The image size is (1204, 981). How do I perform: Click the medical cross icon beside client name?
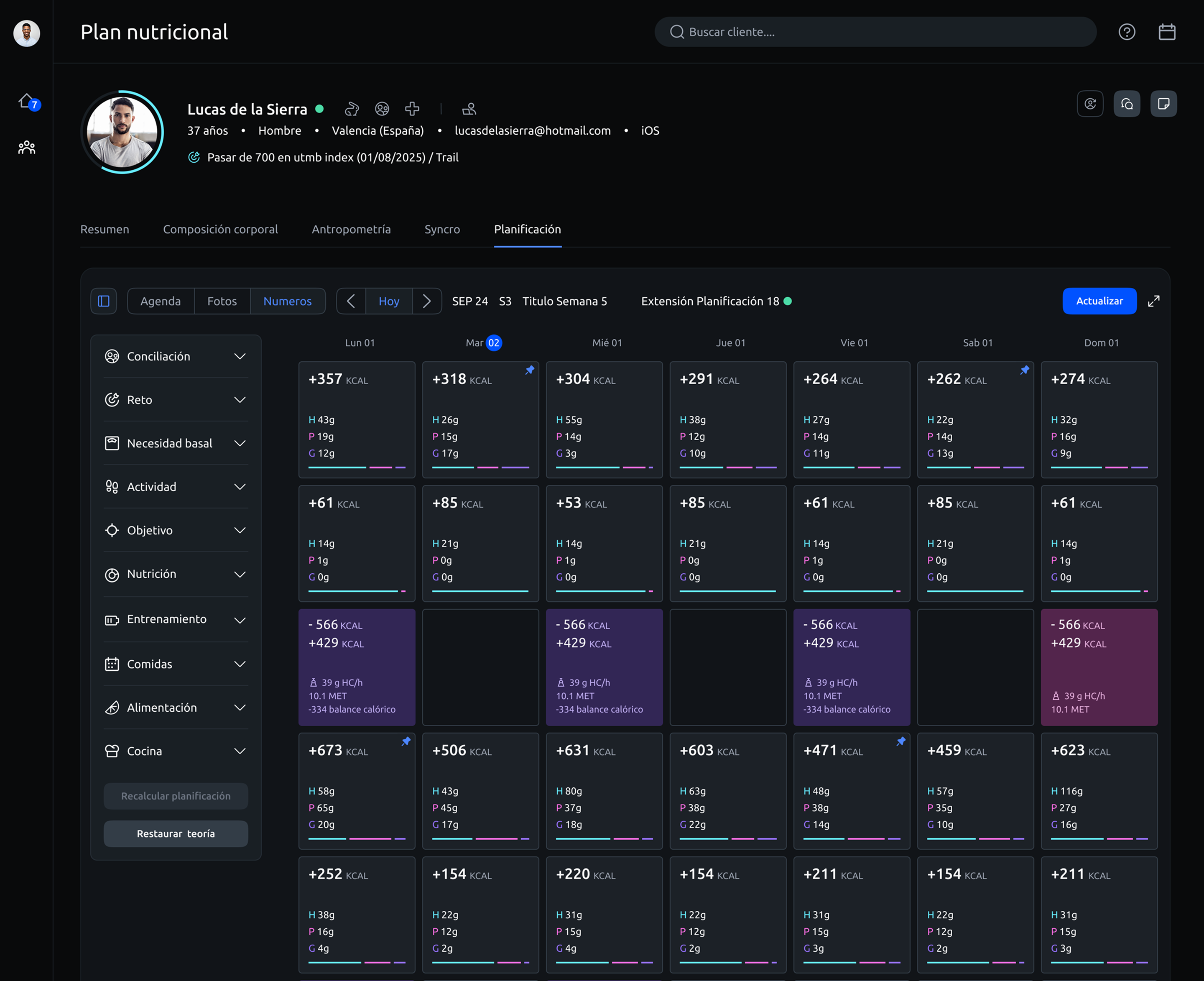click(x=412, y=108)
